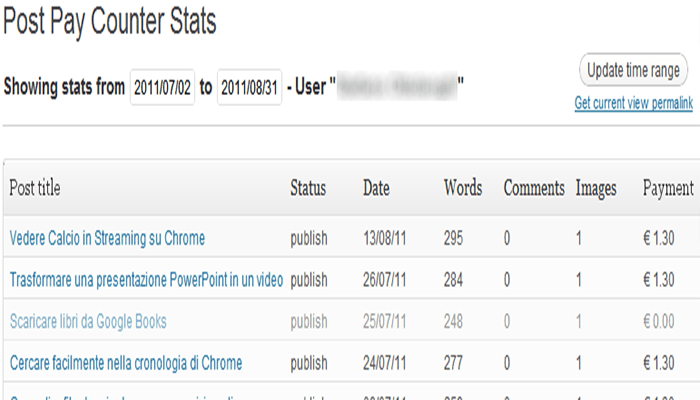700x400 pixels.
Task: Open post Vedere Calcio in Streaming su Chrome
Action: [x=107, y=238]
